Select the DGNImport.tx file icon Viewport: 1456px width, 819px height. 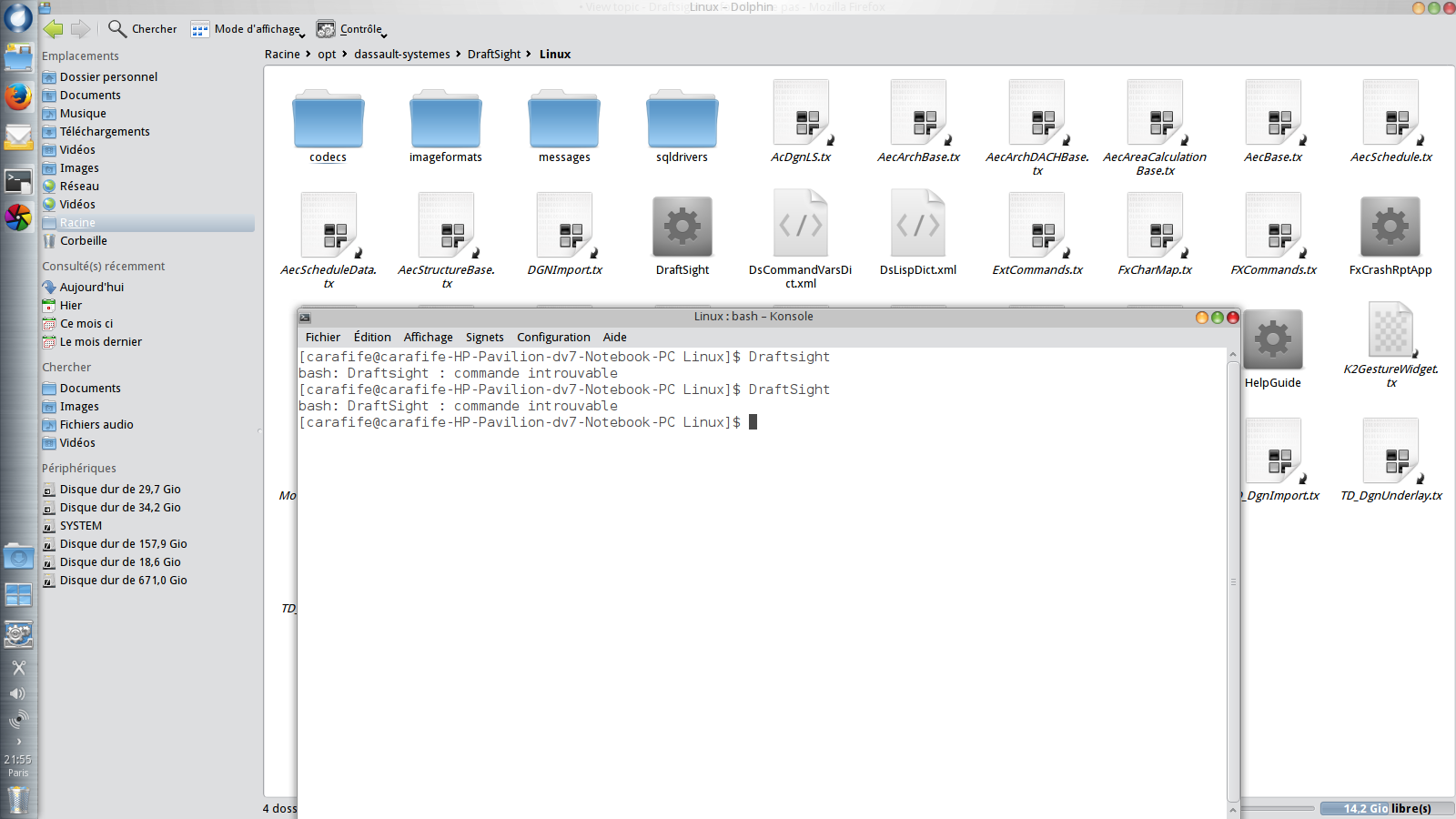(x=565, y=226)
